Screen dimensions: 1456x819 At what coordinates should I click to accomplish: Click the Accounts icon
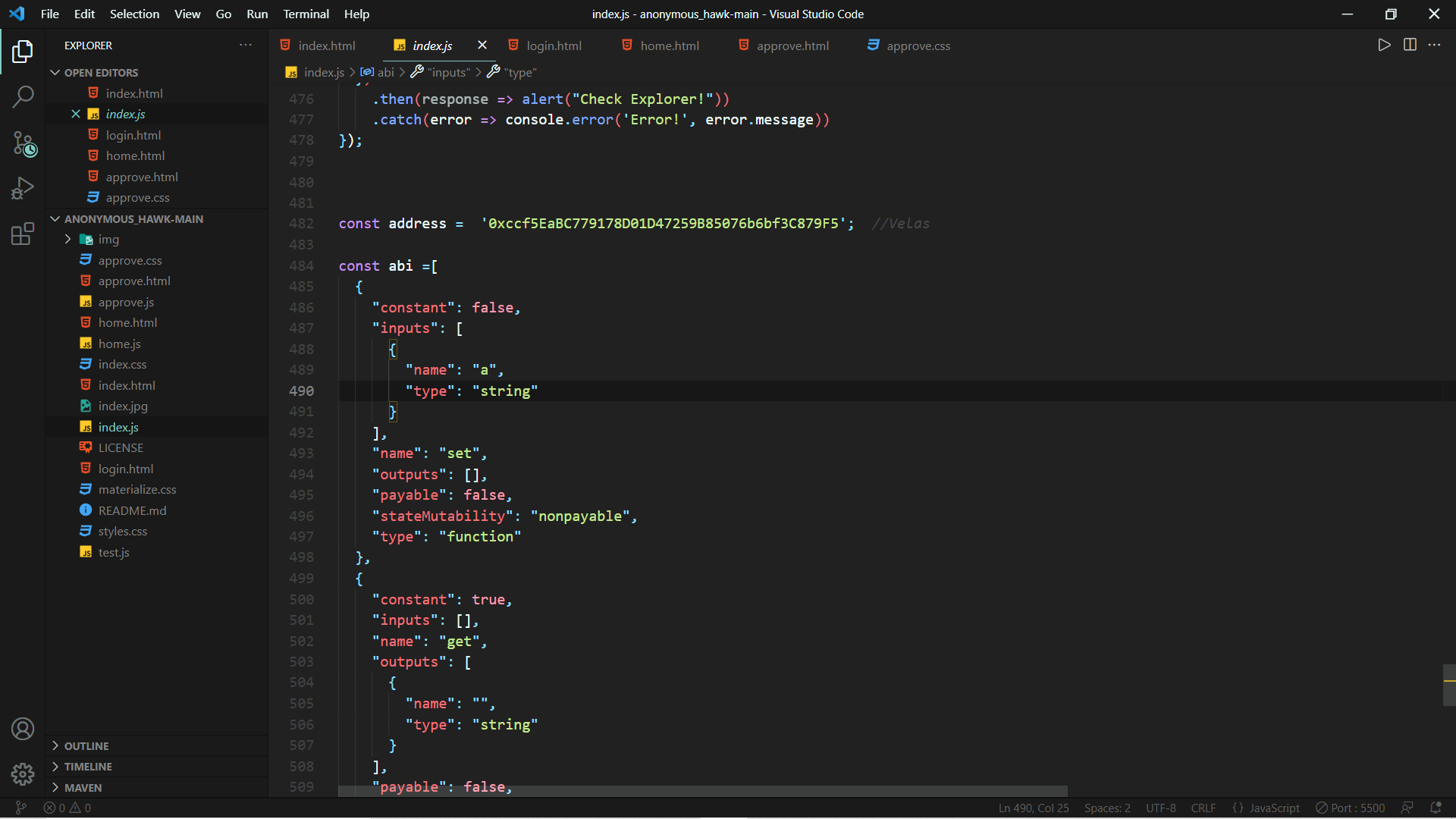[23, 729]
